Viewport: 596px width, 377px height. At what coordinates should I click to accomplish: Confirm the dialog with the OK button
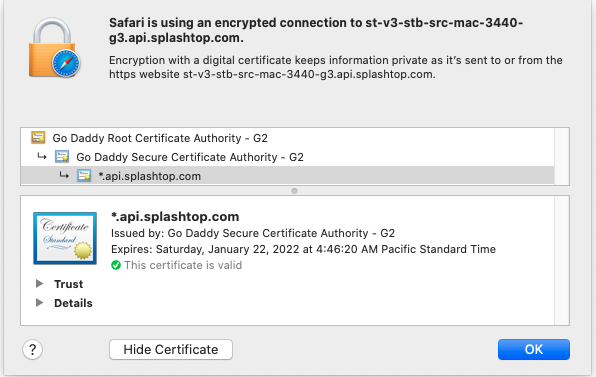tap(534, 349)
